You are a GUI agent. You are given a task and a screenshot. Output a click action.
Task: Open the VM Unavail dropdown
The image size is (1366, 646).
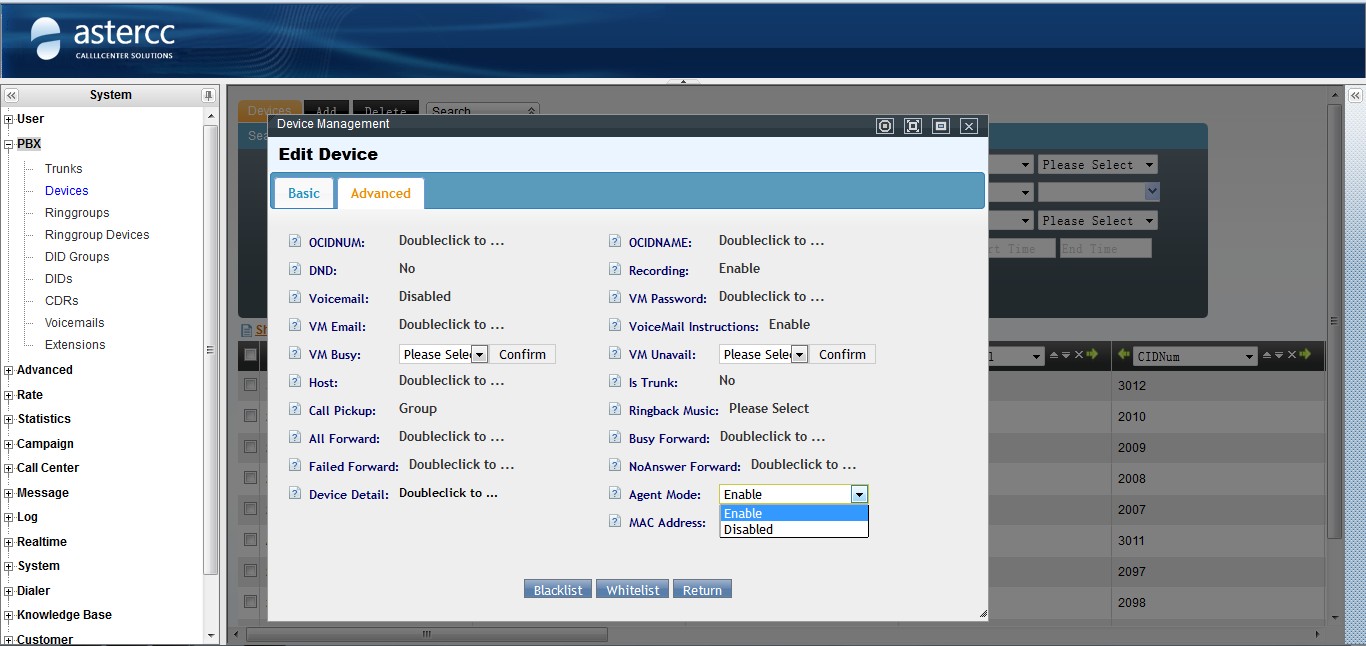coord(799,354)
